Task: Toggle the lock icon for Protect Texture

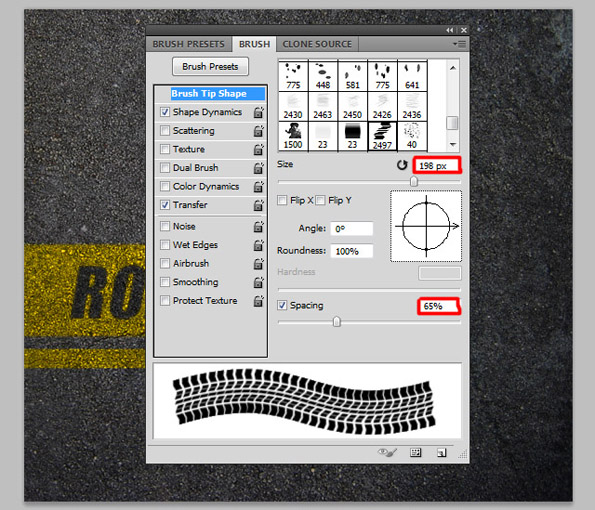Action: [258, 301]
